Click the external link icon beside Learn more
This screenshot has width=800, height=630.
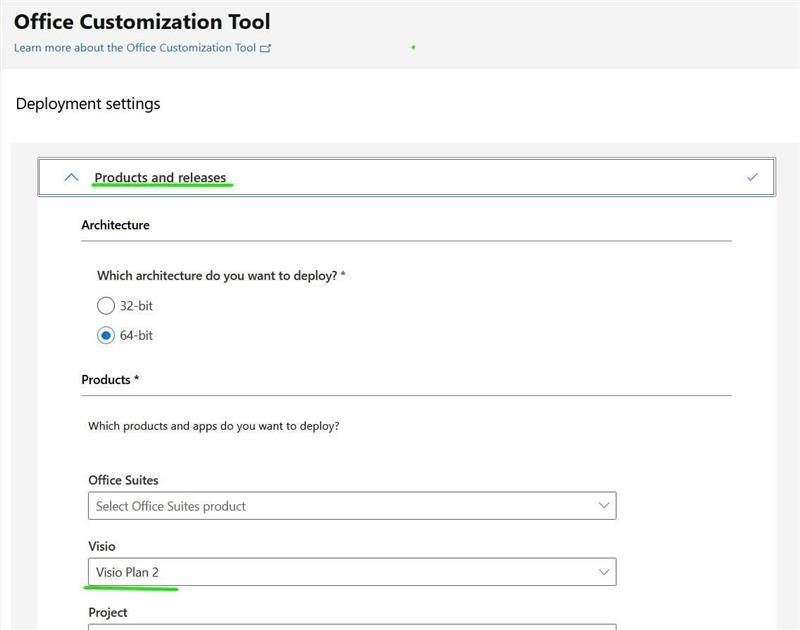(x=265, y=48)
